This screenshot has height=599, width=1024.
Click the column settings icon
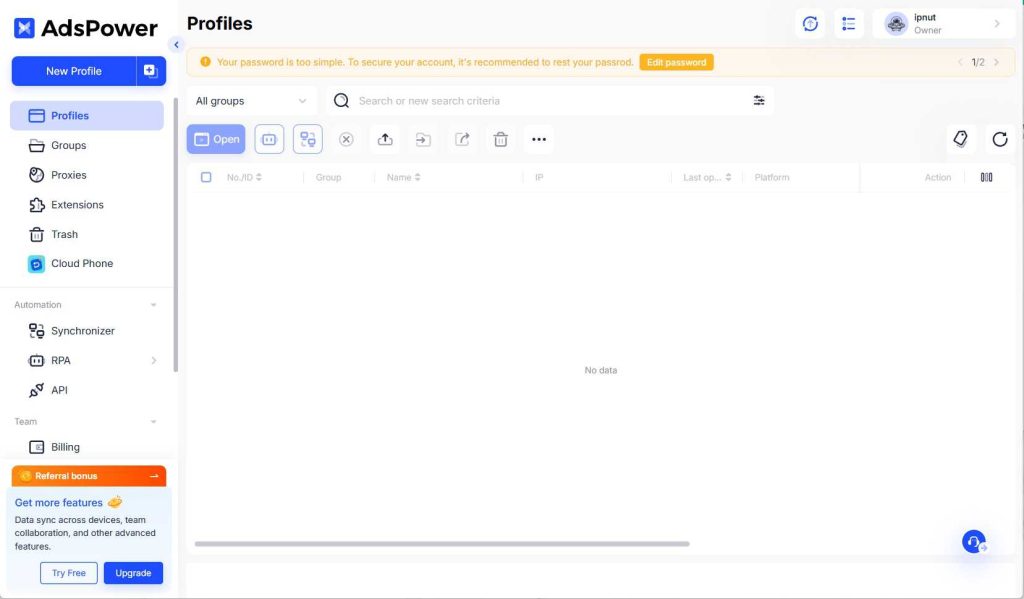986,177
